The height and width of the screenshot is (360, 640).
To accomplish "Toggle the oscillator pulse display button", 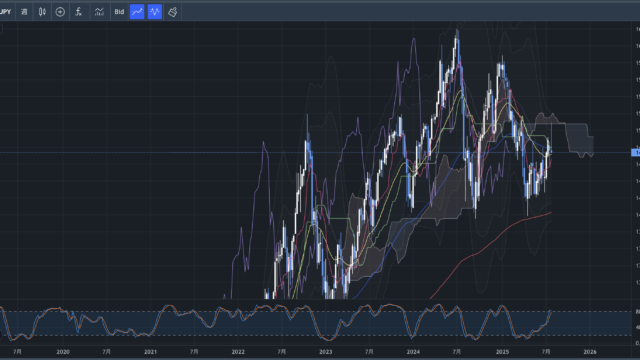I will coord(155,12).
